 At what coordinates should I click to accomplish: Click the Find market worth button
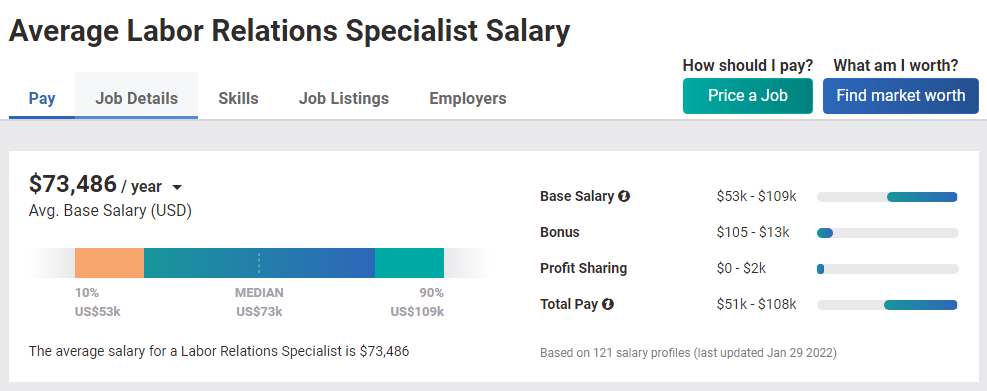901,96
